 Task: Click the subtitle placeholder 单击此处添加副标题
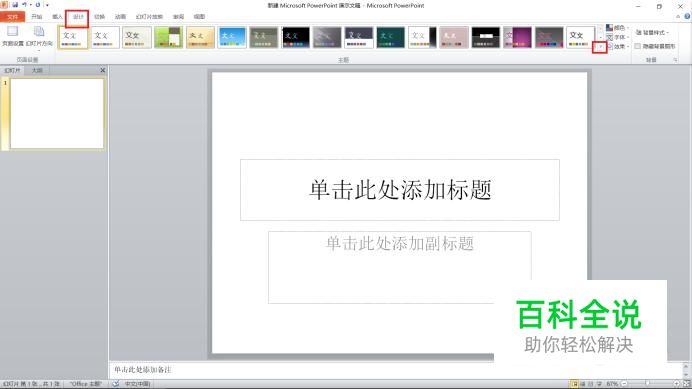(400, 268)
